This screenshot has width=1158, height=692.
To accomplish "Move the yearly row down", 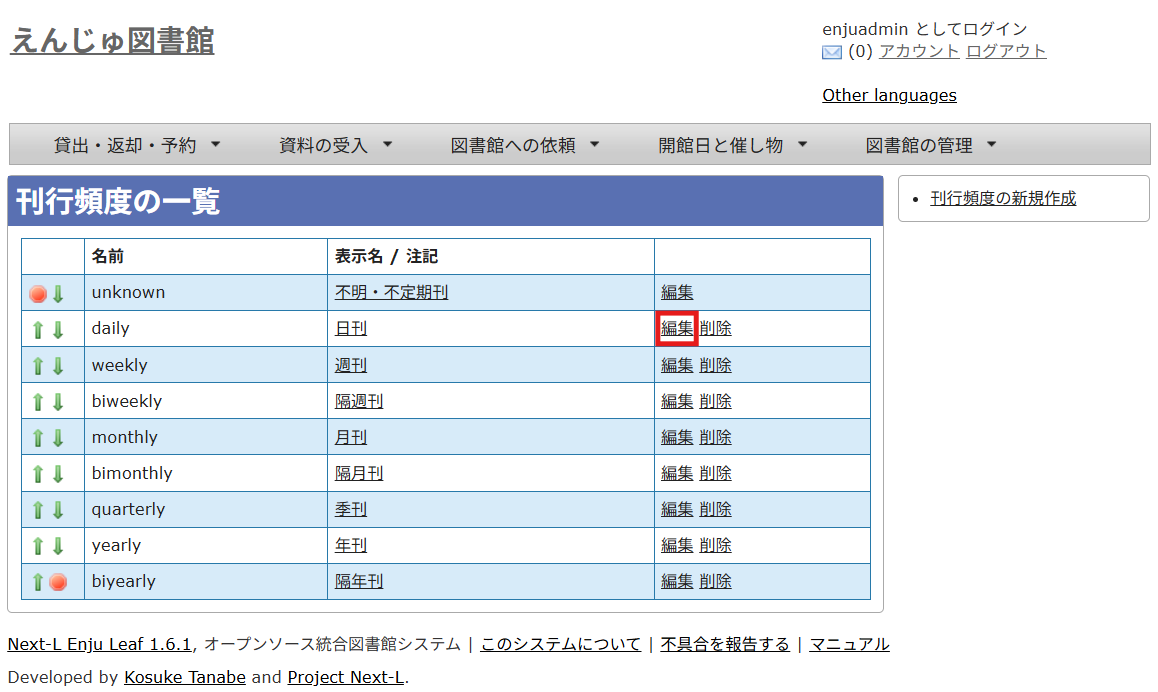I will [x=58, y=546].
